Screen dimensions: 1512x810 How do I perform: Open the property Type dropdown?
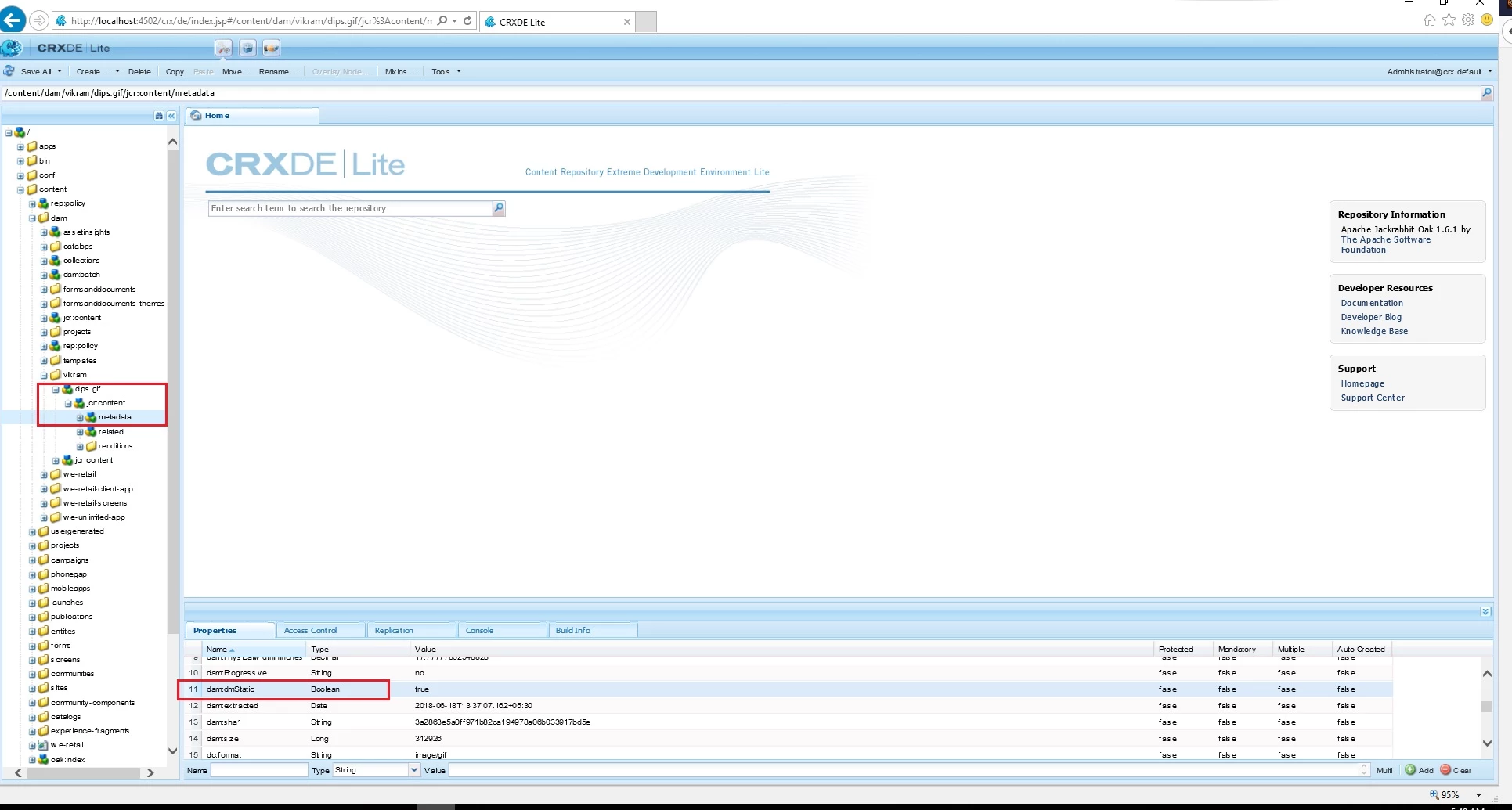coord(414,770)
